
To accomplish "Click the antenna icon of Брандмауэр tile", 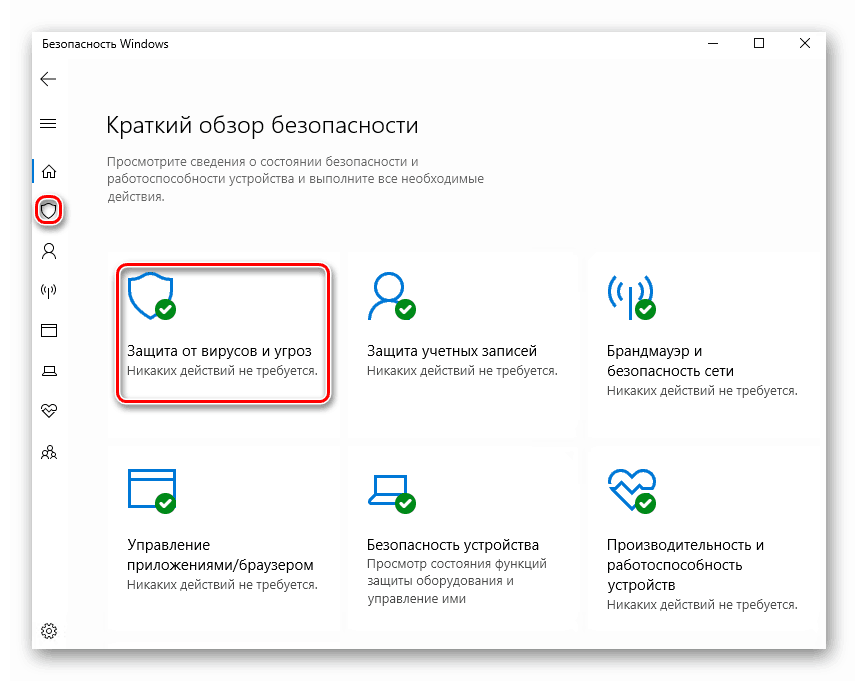I will coord(631,297).
